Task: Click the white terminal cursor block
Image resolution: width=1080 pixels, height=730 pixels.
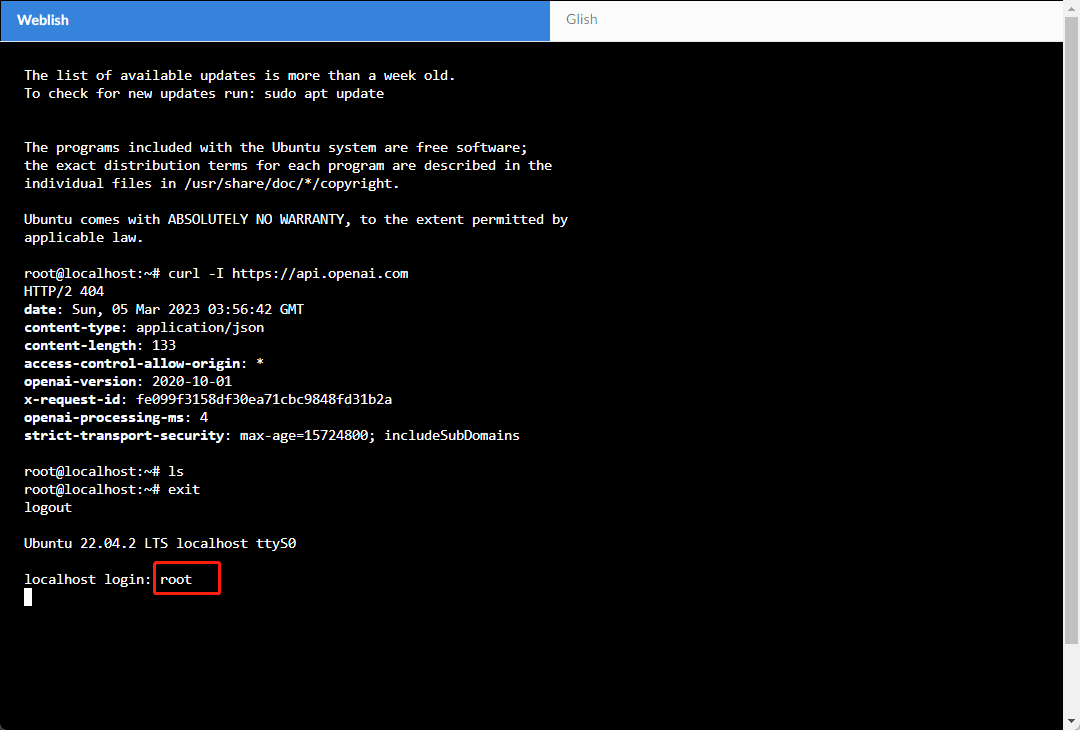Action: 28,597
